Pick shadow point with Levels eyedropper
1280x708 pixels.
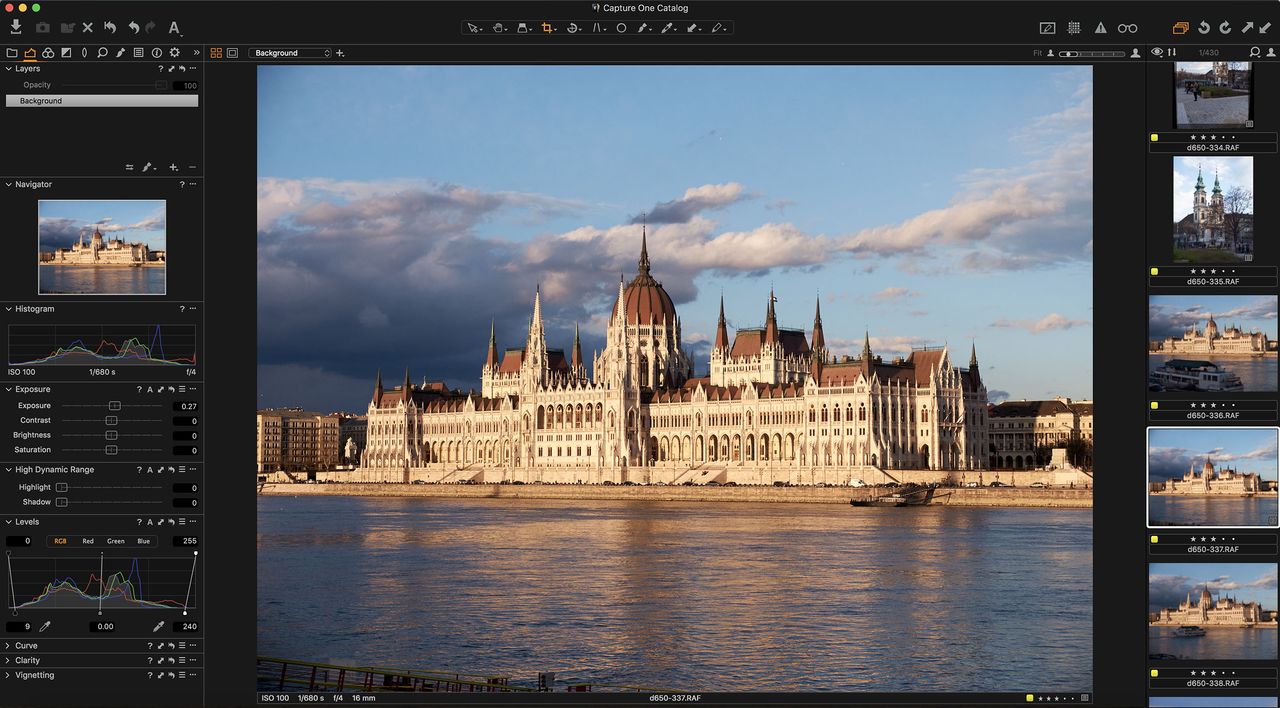point(44,626)
